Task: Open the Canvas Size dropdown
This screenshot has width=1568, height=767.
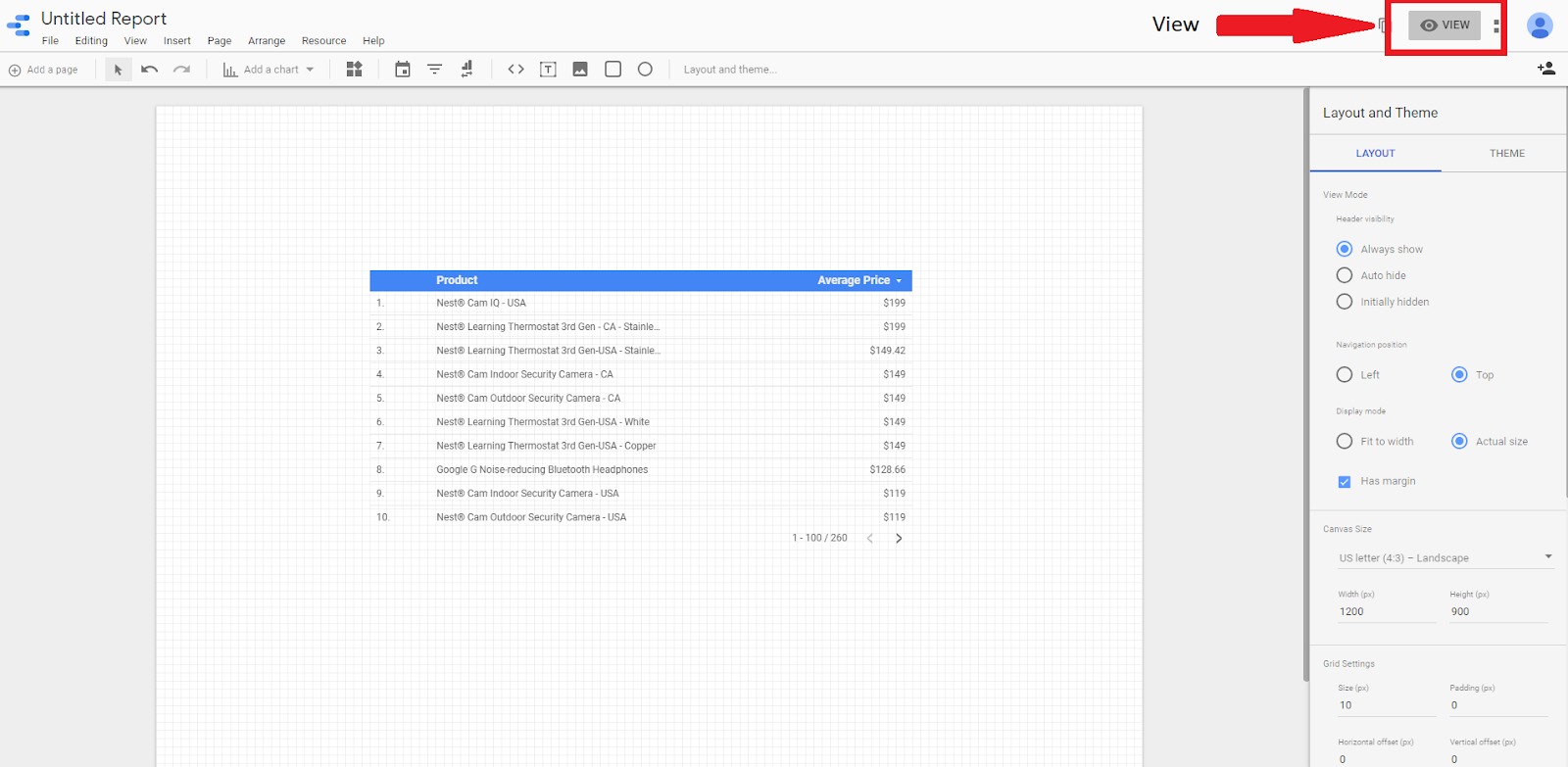Action: pos(1445,557)
